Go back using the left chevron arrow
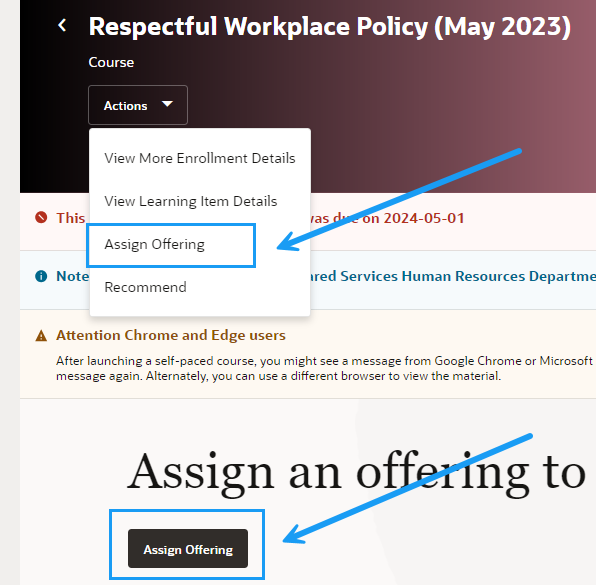Image resolution: width=596 pixels, height=585 pixels. [62, 25]
